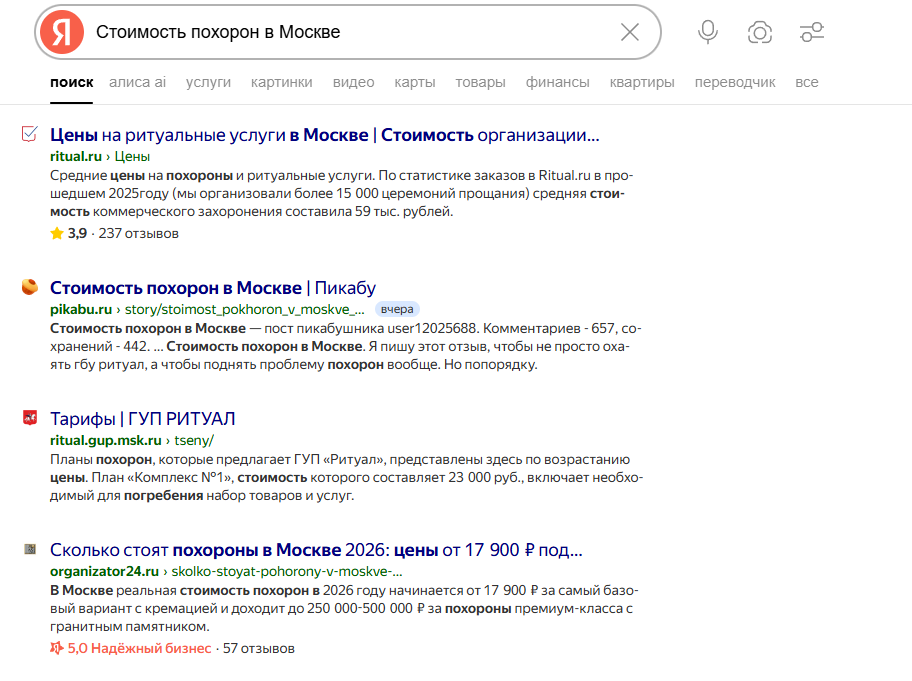Click the 5,0 Надёжный бизнес rating label
912x681 pixels.
coord(139,648)
